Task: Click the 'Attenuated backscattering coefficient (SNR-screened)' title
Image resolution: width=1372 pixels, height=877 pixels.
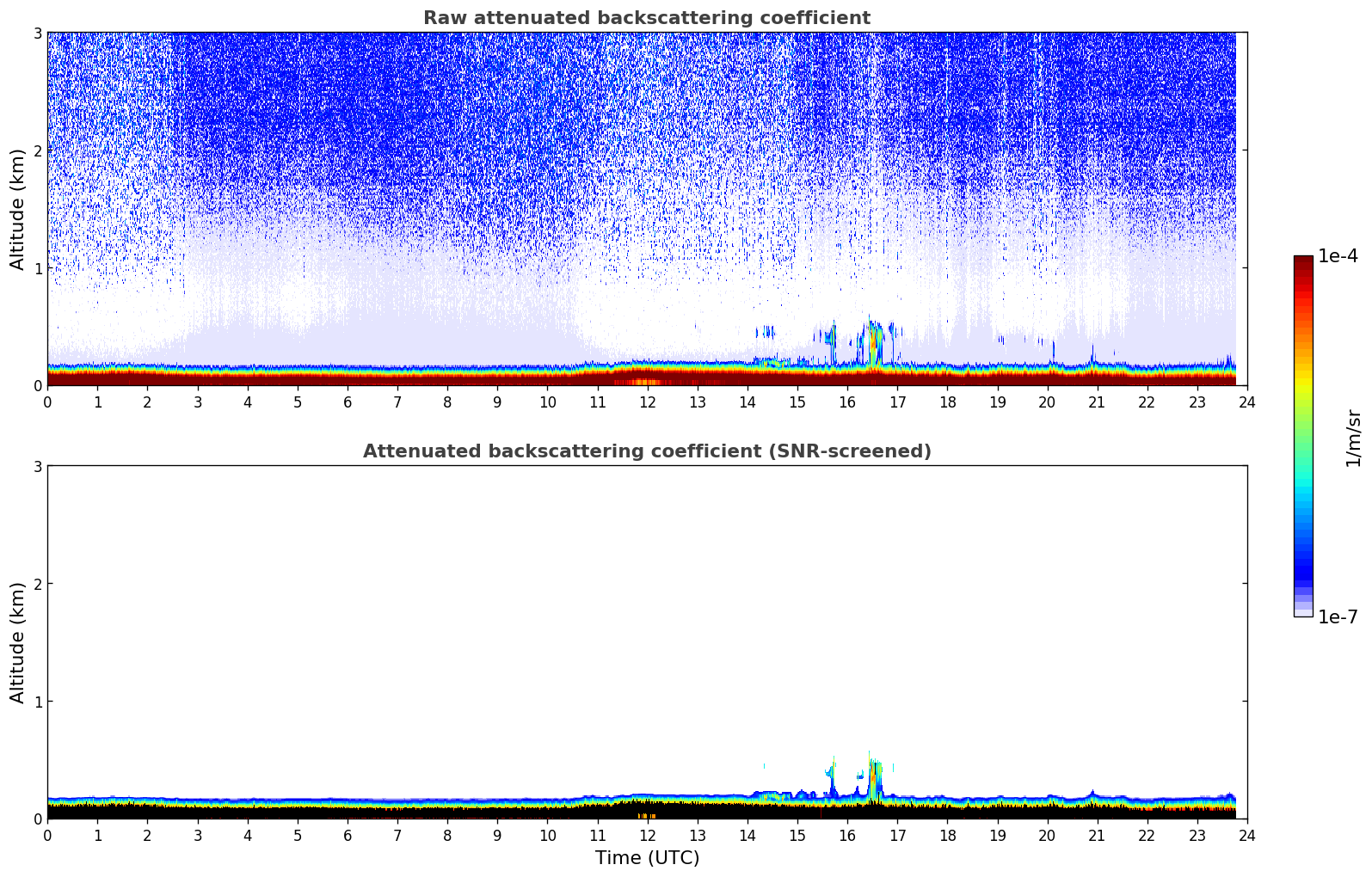Action: (647, 451)
